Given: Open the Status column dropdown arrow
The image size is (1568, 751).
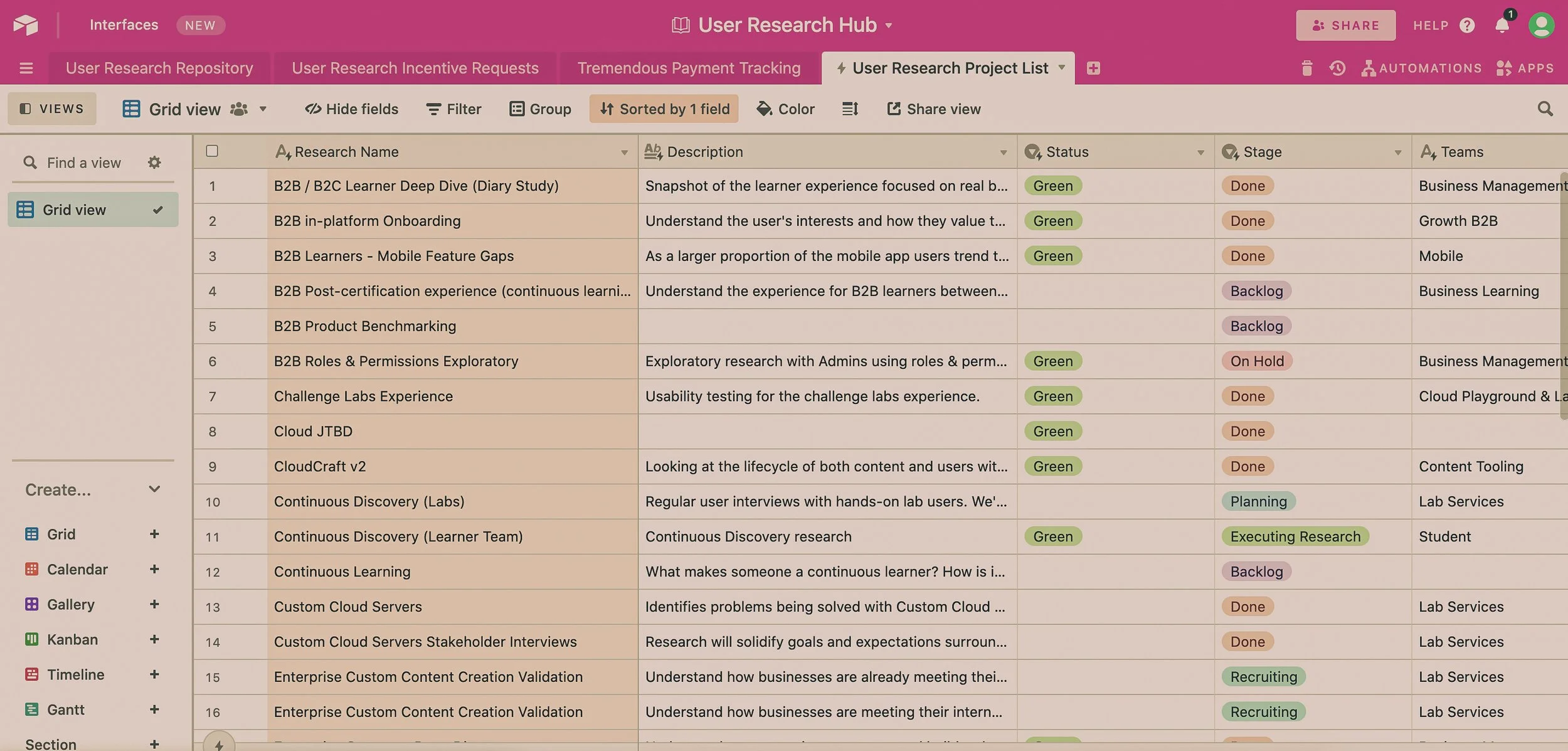Looking at the screenshot, I should (x=1200, y=152).
